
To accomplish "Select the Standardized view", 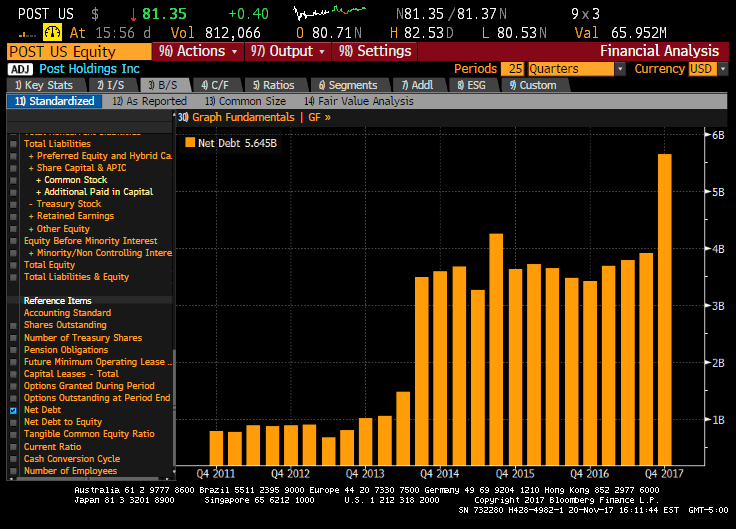I will coord(54,101).
